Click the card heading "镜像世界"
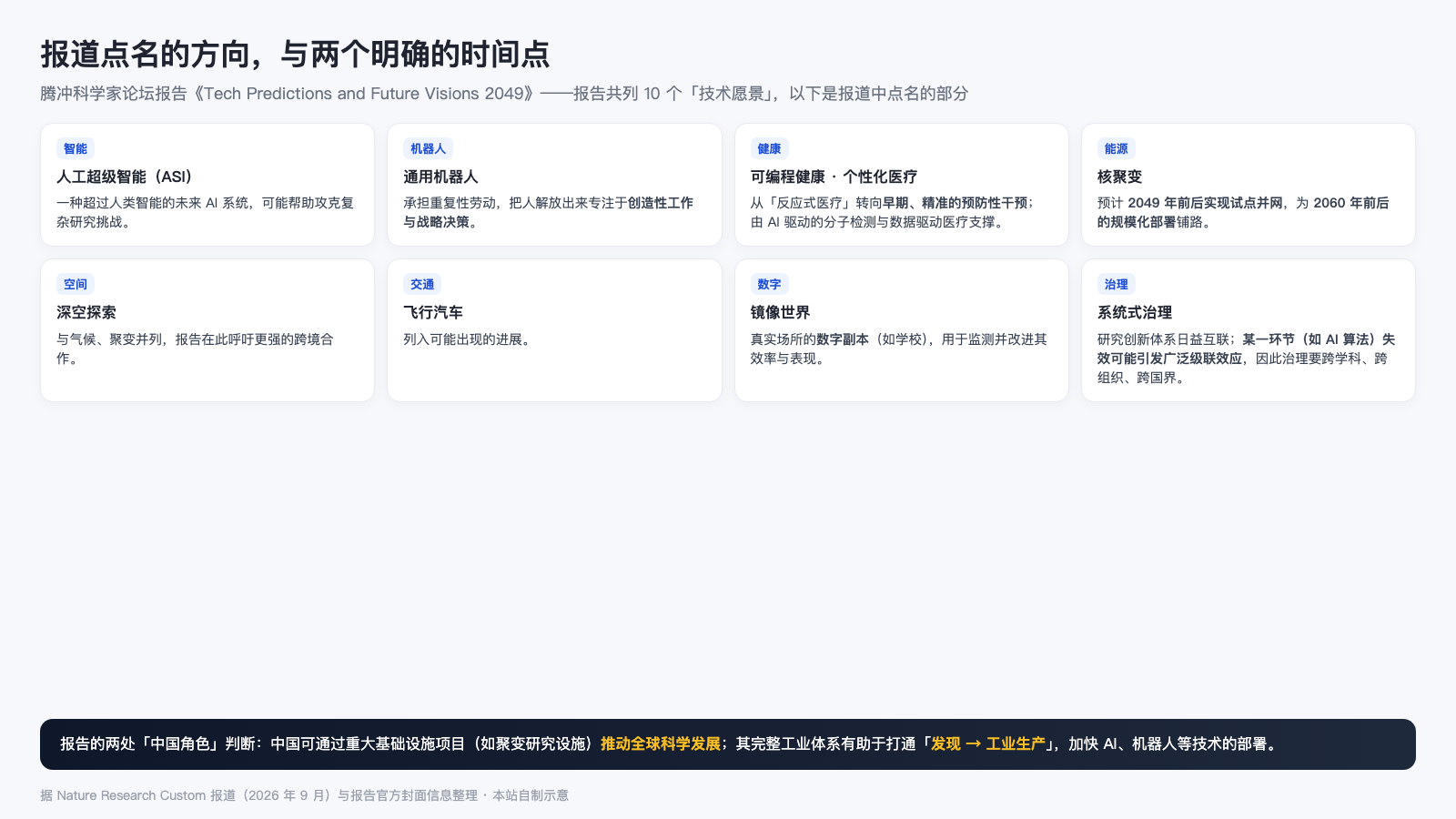The height and width of the screenshot is (819, 1456). 780,312
